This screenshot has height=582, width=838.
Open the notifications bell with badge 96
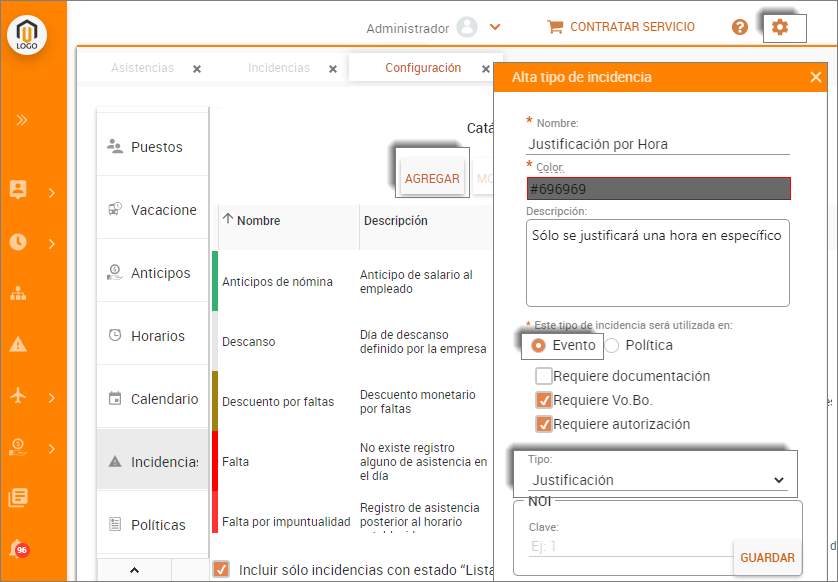(17, 548)
